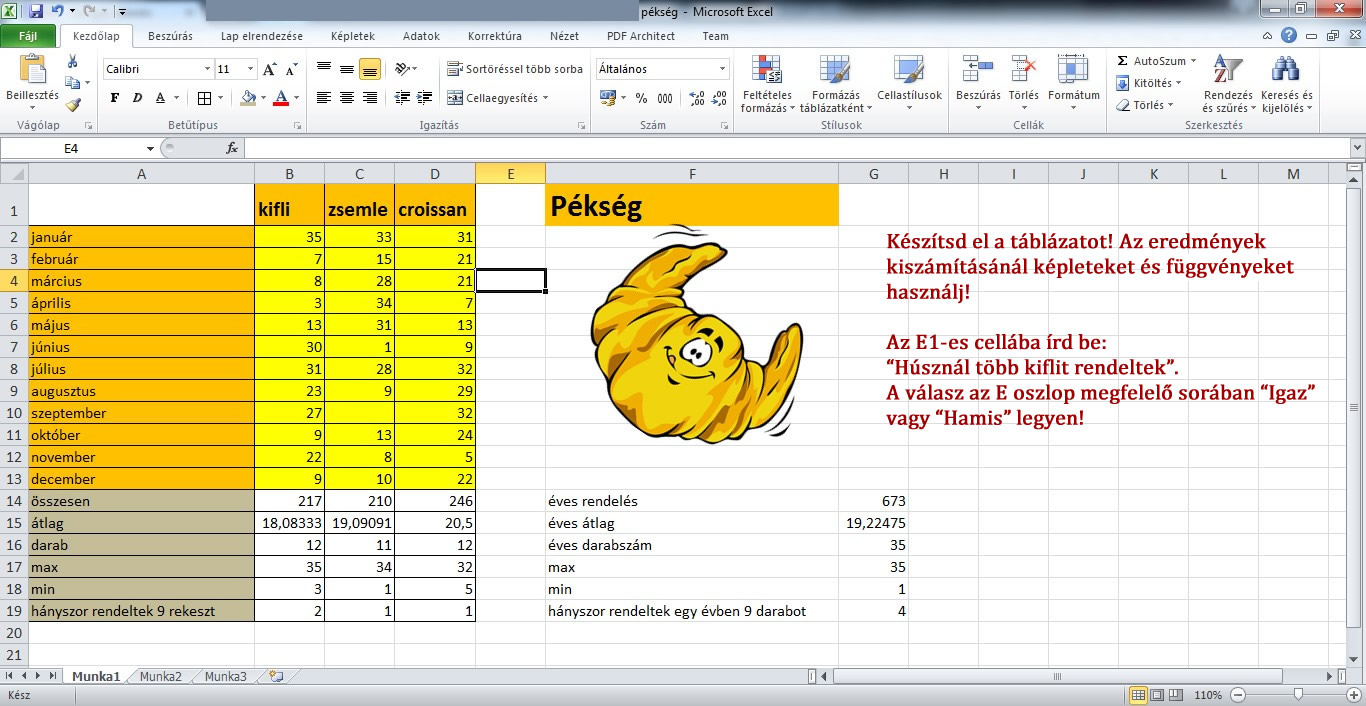Screen dimensions: 1366x706
Task: Open the Képletek ribbon tab
Action: click(352, 36)
